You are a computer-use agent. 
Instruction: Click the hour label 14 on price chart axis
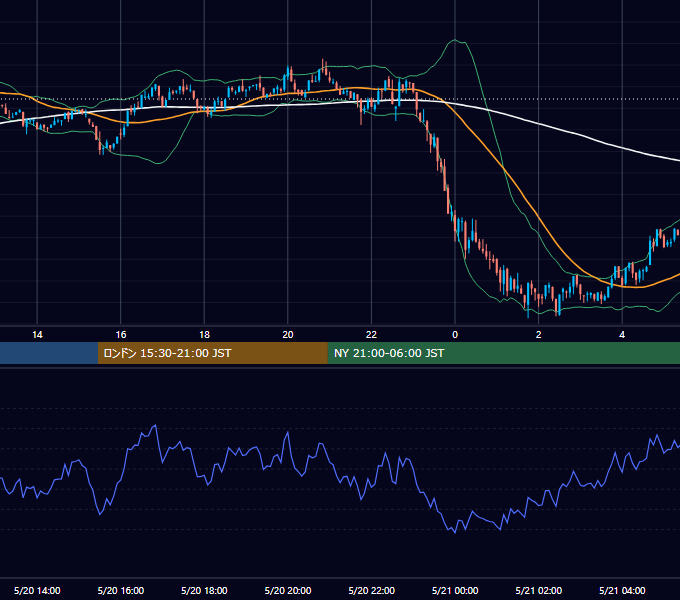[x=37, y=335]
